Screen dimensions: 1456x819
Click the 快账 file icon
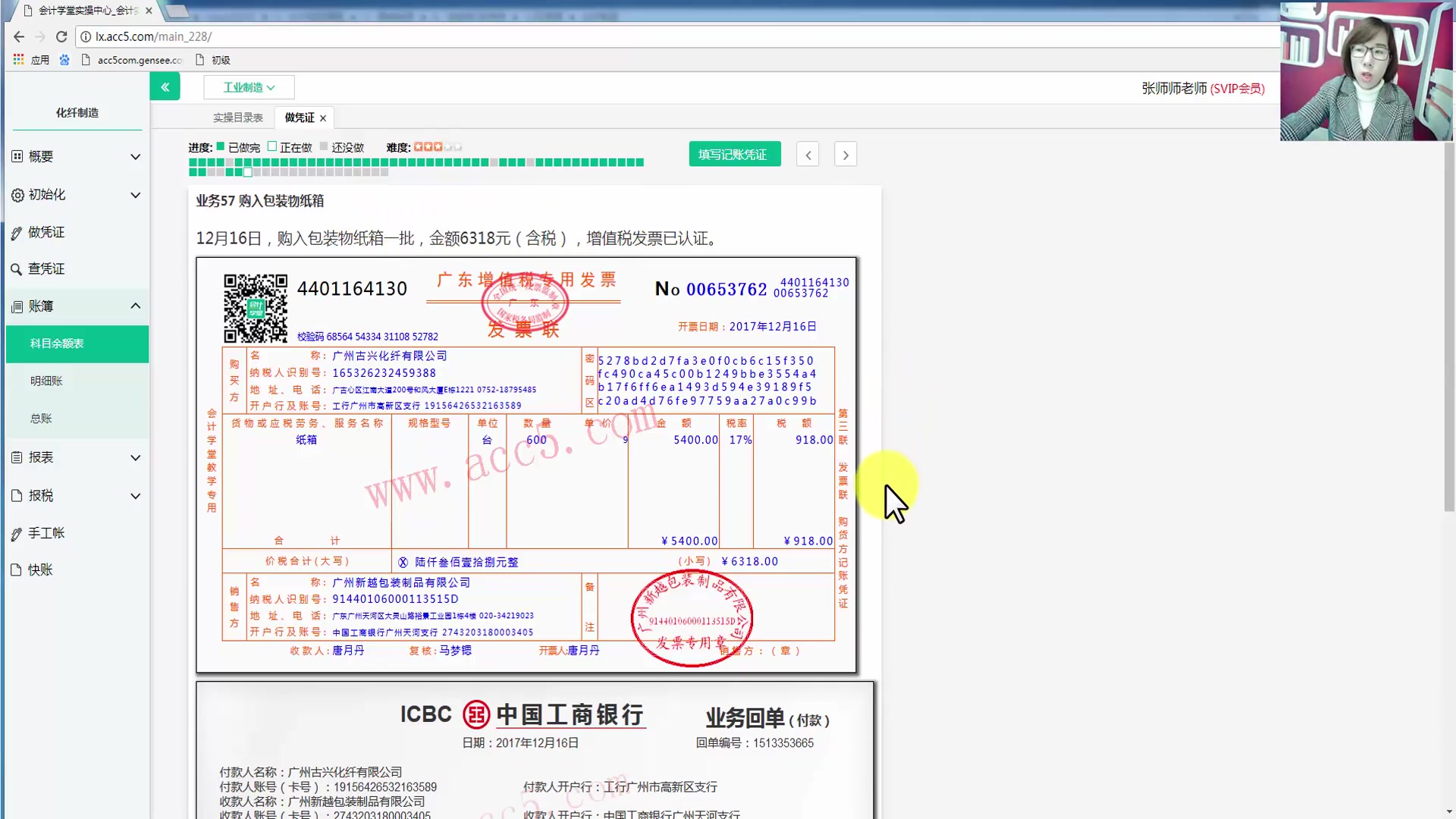pyautogui.click(x=17, y=570)
